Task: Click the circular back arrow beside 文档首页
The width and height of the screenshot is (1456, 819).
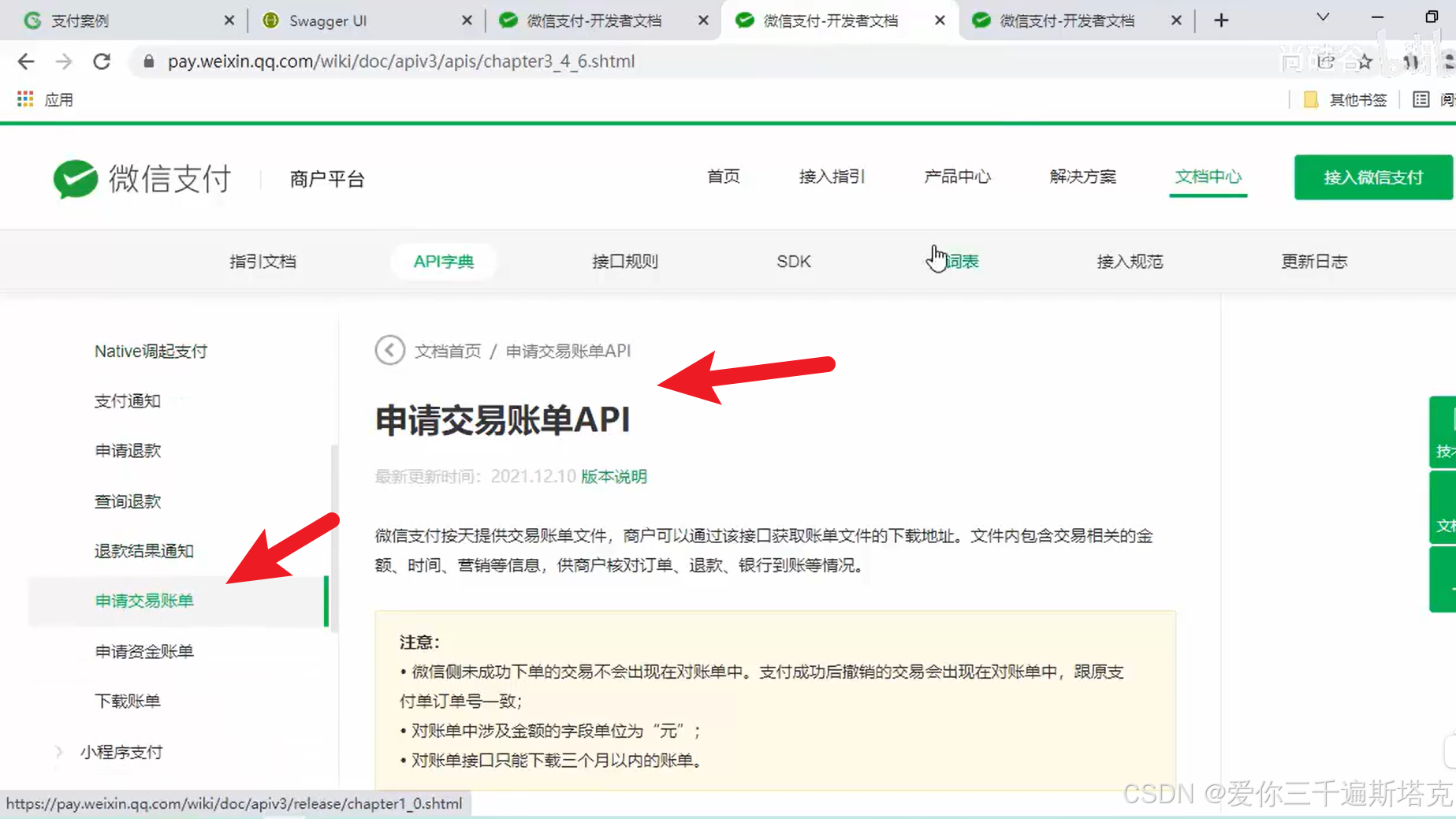Action: click(389, 351)
